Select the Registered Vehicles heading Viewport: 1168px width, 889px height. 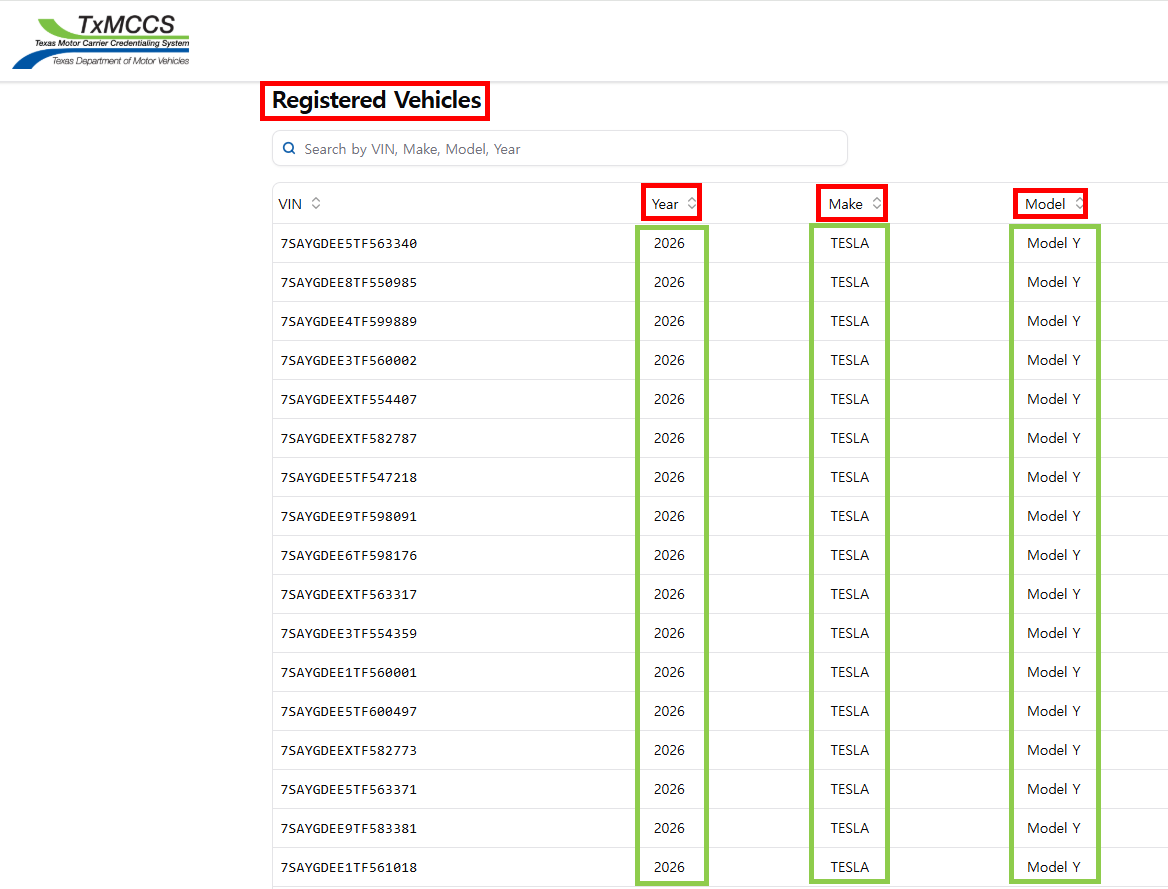pyautogui.click(x=376, y=100)
